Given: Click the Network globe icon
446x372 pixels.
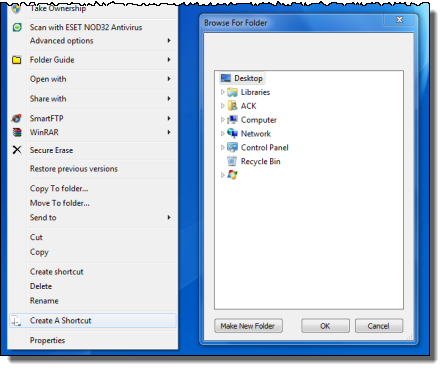Looking at the screenshot, I should point(232,133).
